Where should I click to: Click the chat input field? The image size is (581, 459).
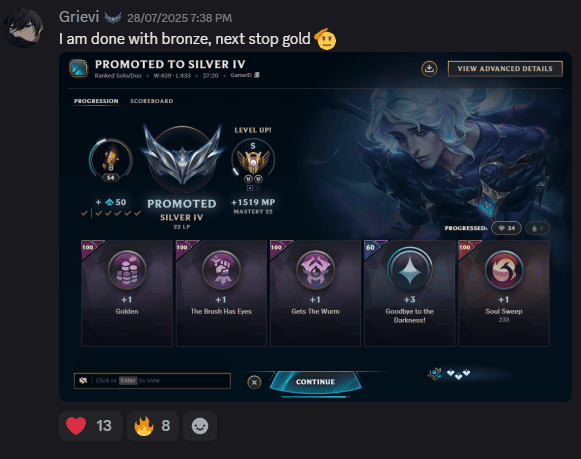coord(152,381)
